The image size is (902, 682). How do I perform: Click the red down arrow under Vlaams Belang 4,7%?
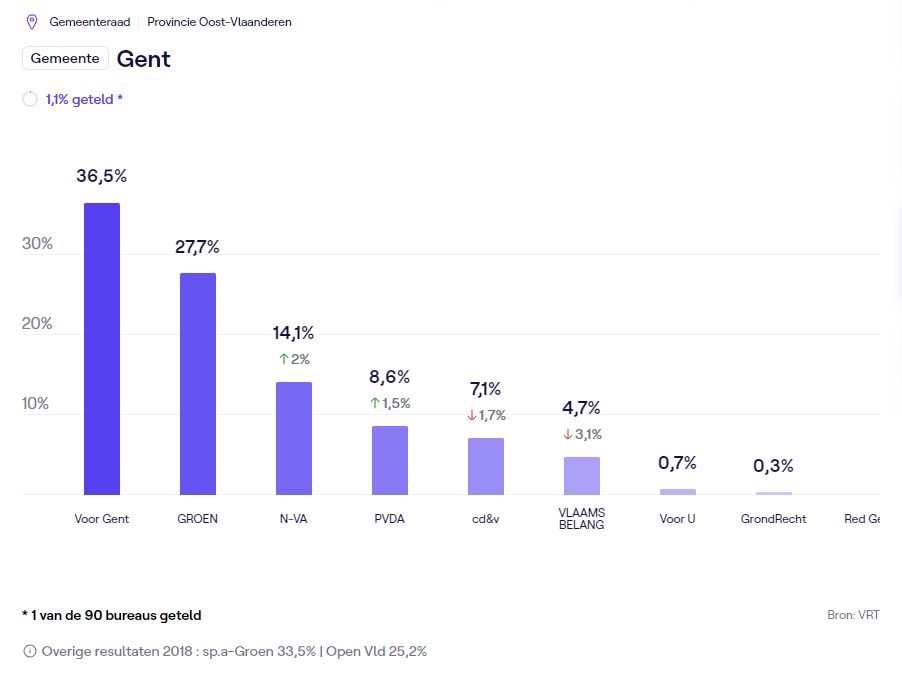tap(568, 434)
